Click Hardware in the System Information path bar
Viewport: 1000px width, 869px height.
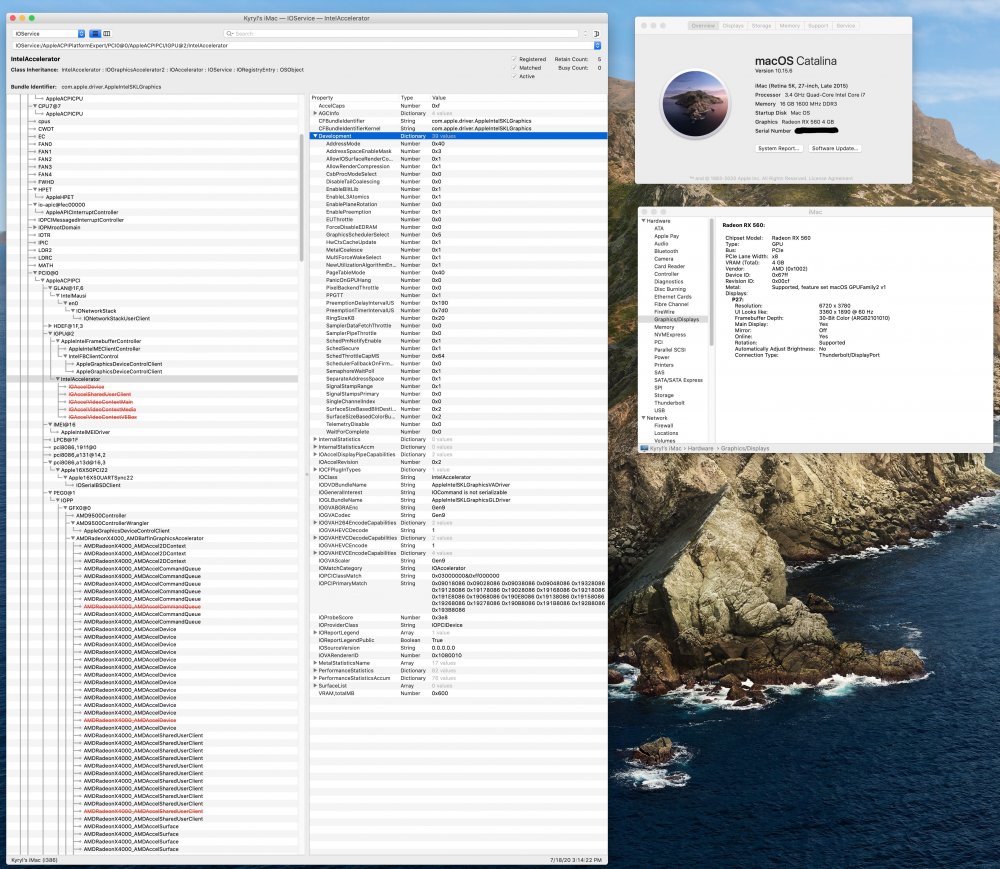click(700, 448)
